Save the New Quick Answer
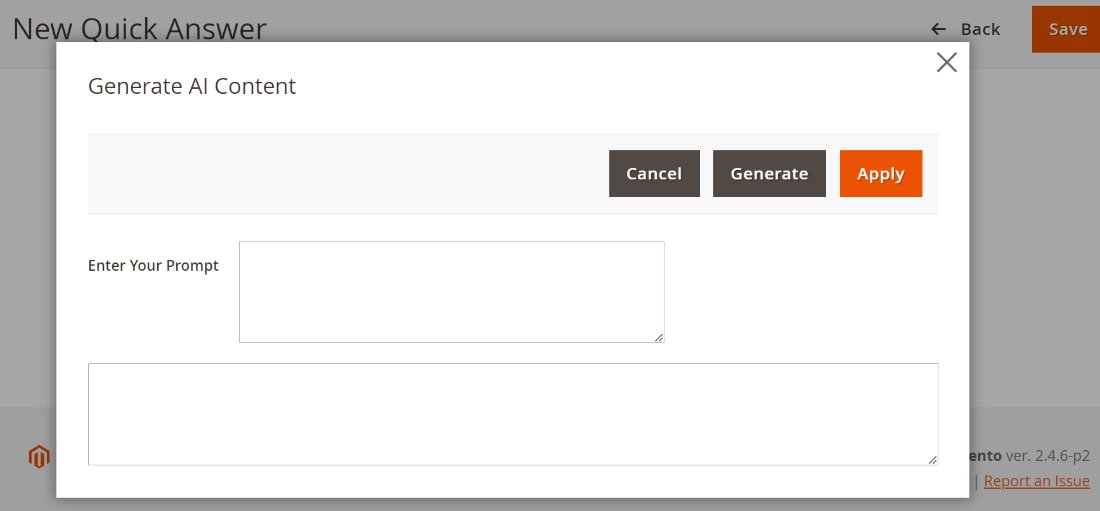Screen dimensions: 1100x511 click(1067, 29)
